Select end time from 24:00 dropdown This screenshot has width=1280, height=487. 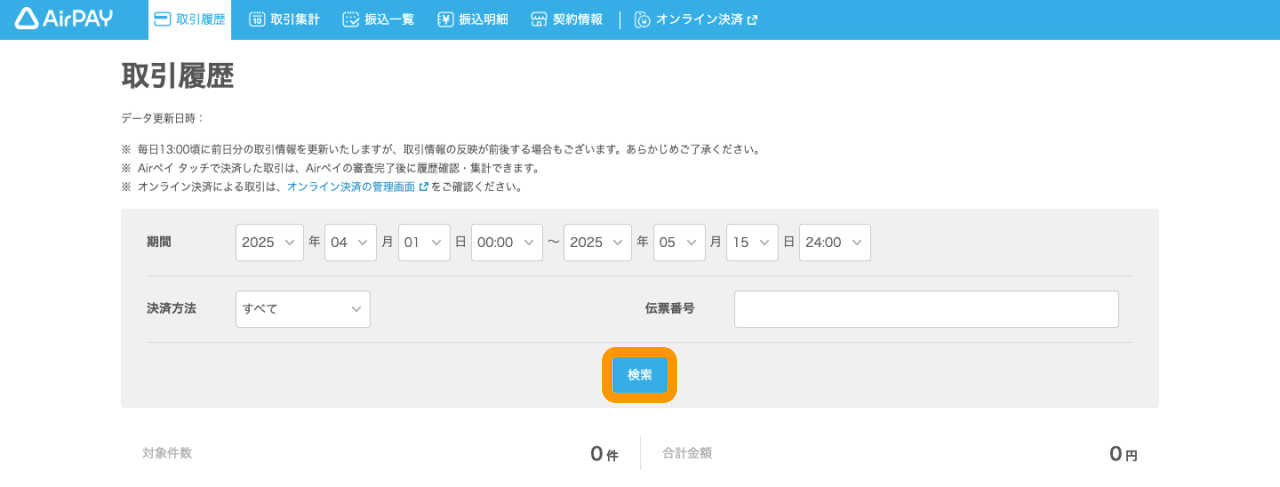[834, 242]
